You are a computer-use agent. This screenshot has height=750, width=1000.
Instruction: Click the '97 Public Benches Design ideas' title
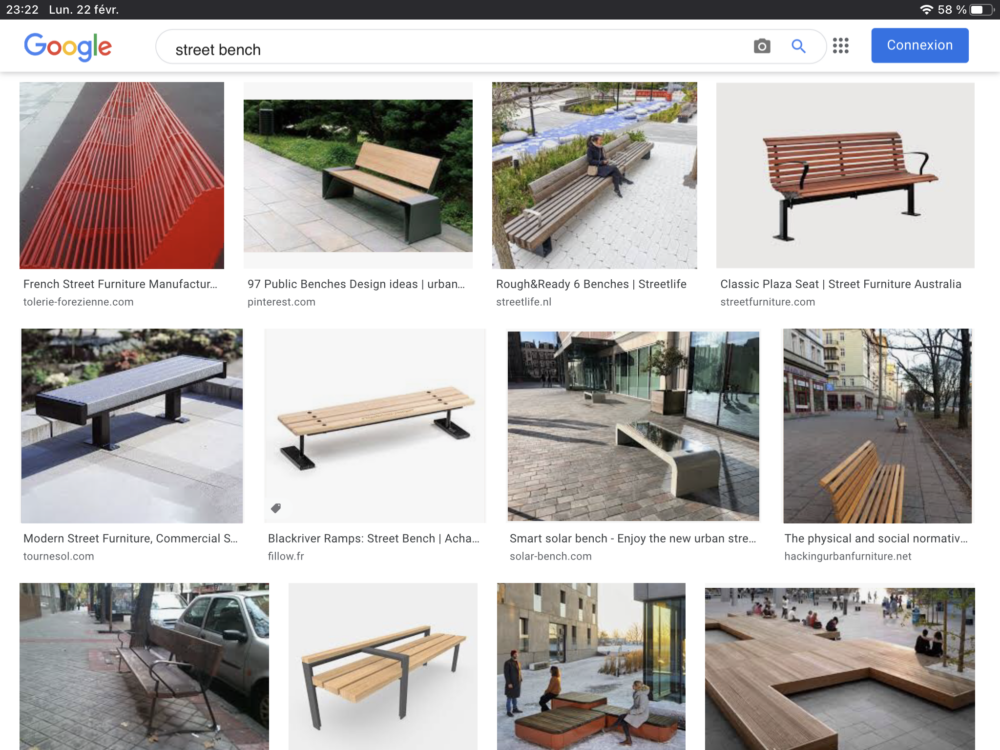(x=356, y=284)
